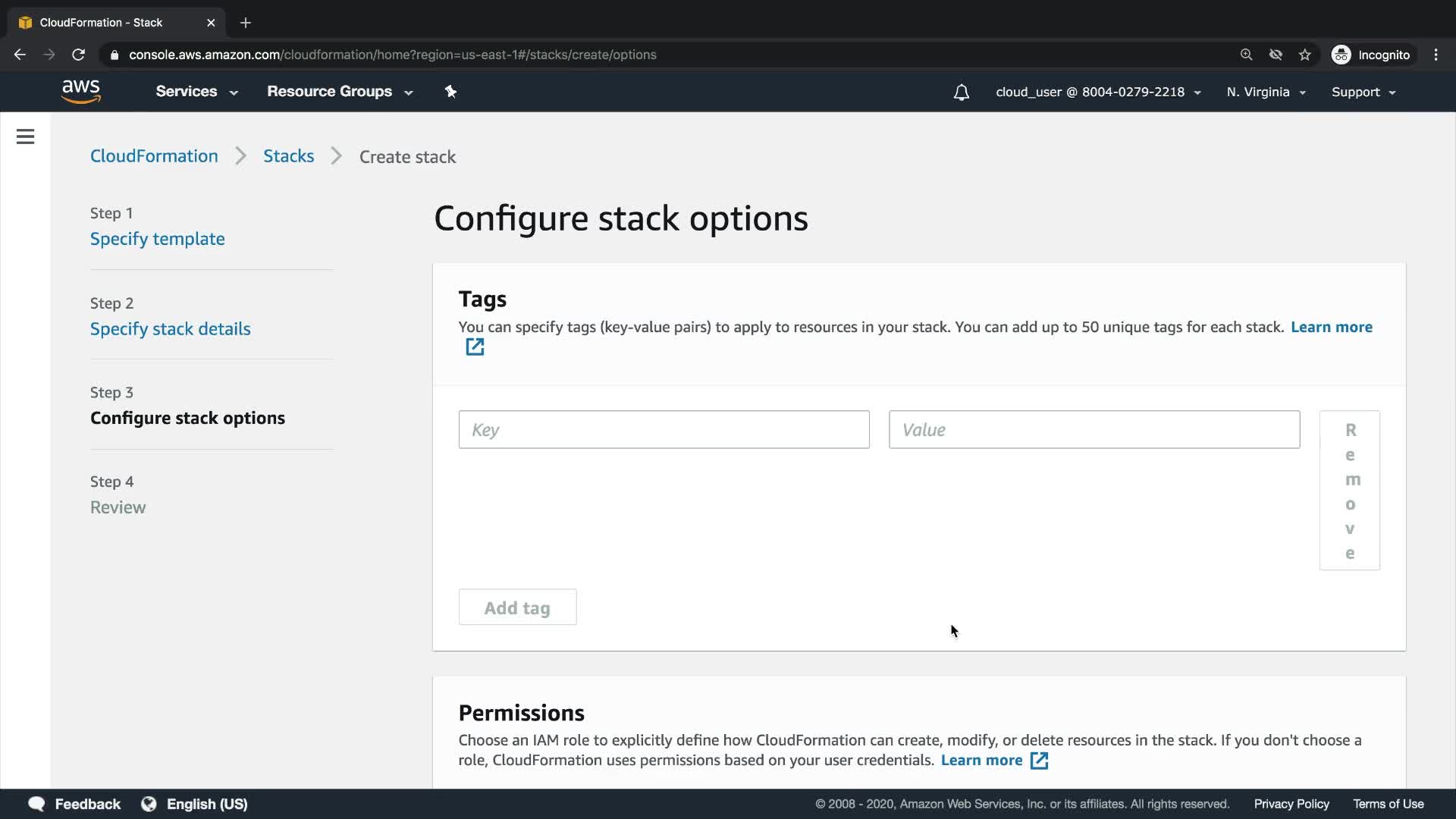Open the hamburger side navigation menu
This screenshot has width=1456, height=819.
[x=25, y=136]
